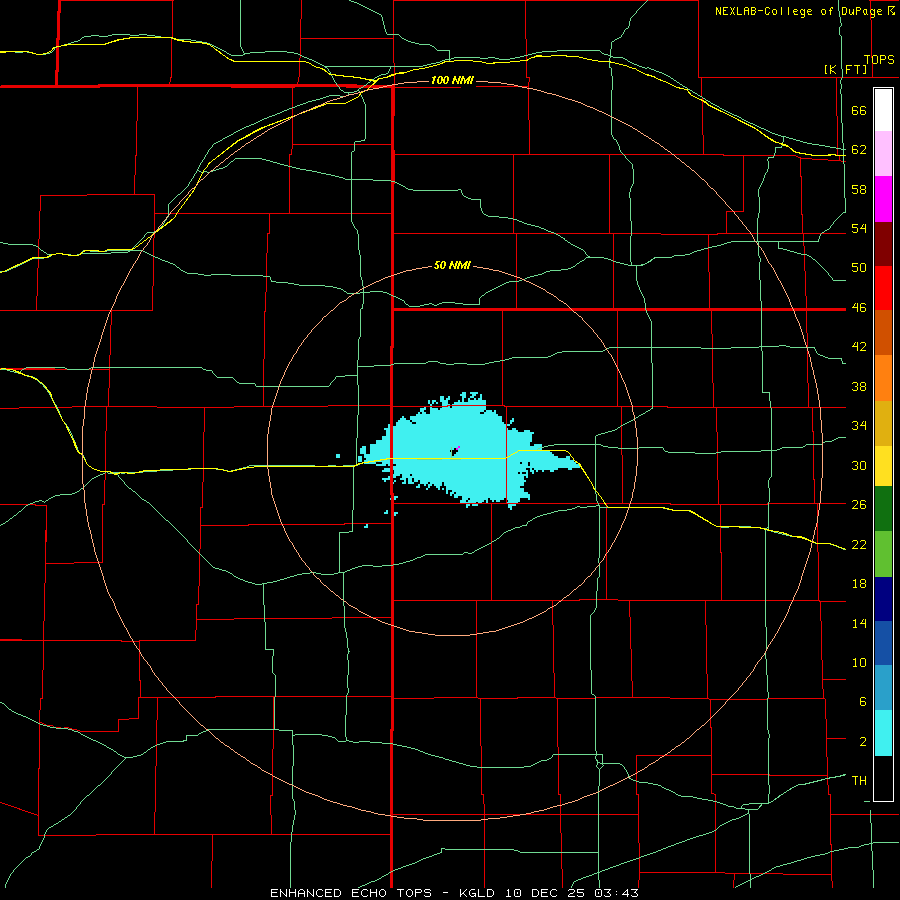Click the 38 legend value
The image size is (900, 900).
point(859,386)
